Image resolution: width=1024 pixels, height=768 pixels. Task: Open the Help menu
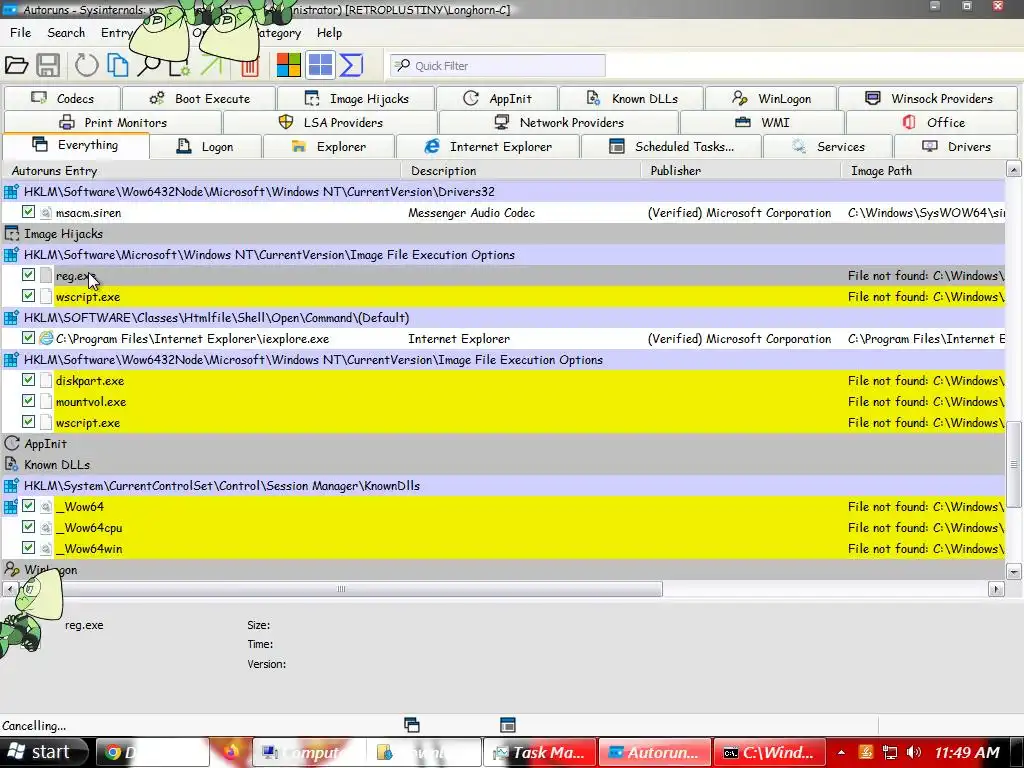[329, 33]
